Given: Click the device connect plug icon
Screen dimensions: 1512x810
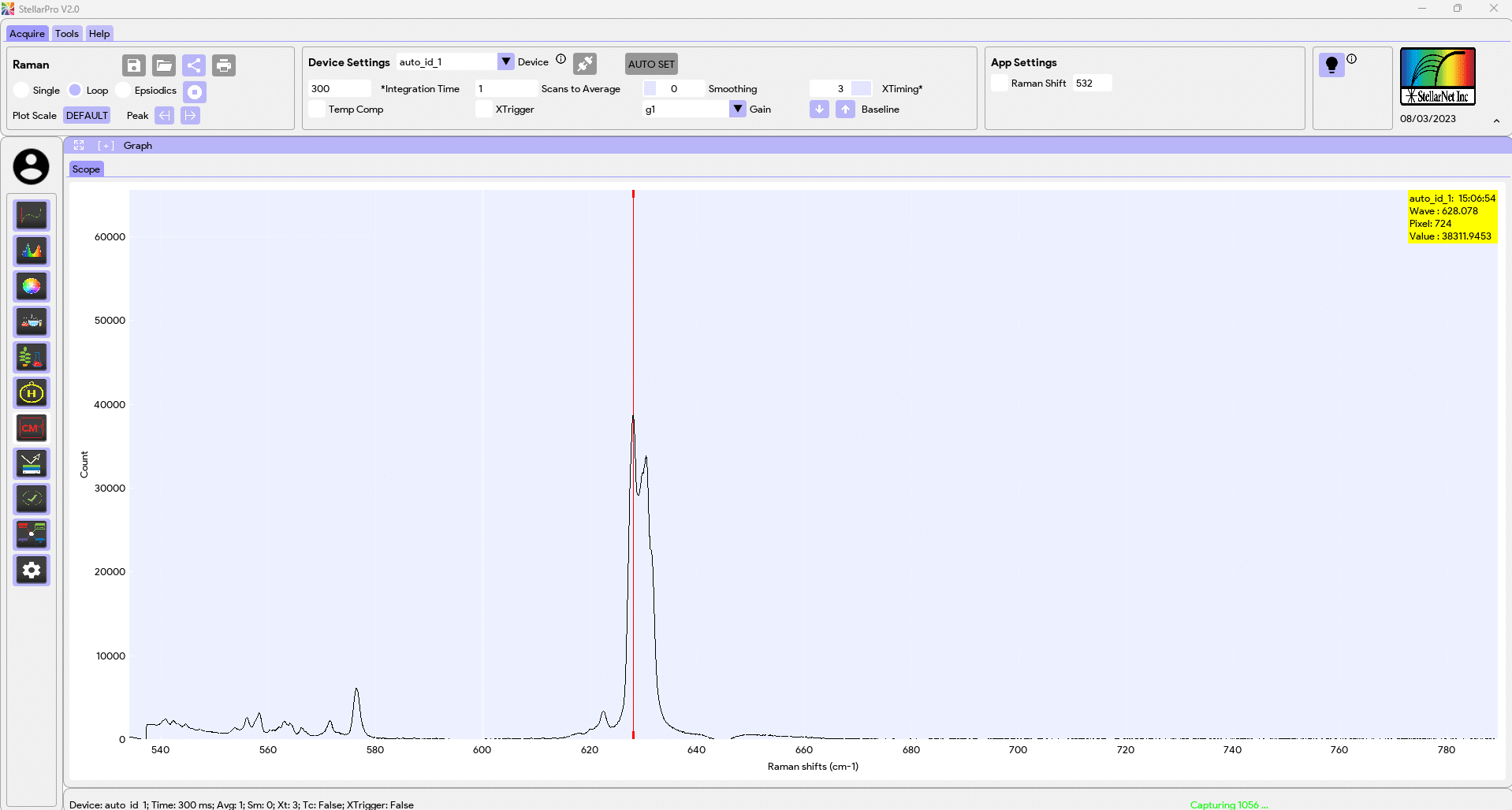Looking at the screenshot, I should pos(585,63).
